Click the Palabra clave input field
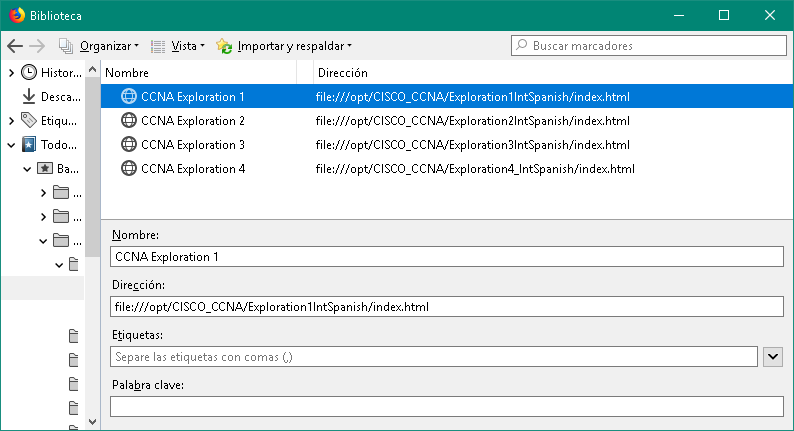The width and height of the screenshot is (794, 431). tap(447, 407)
